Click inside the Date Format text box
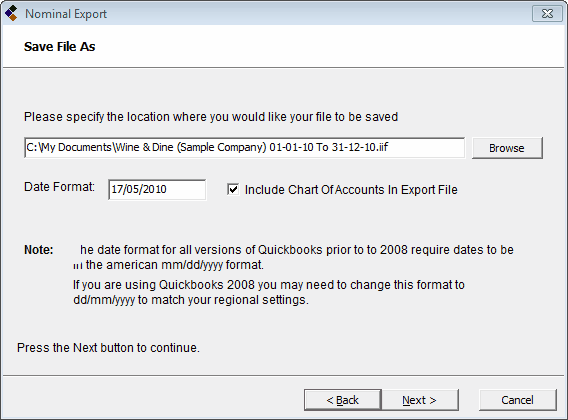 coord(157,190)
